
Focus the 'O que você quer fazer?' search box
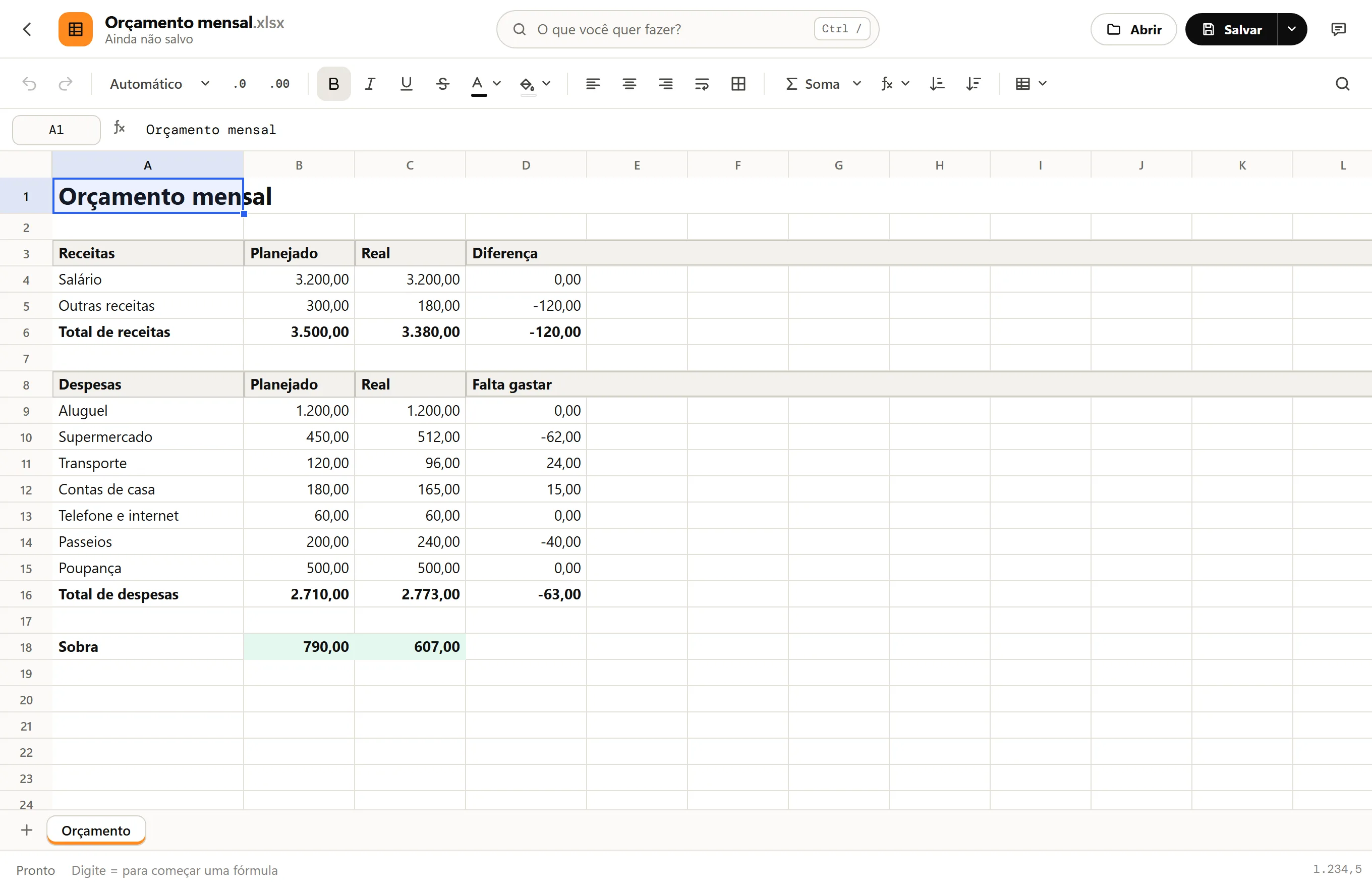(688, 29)
